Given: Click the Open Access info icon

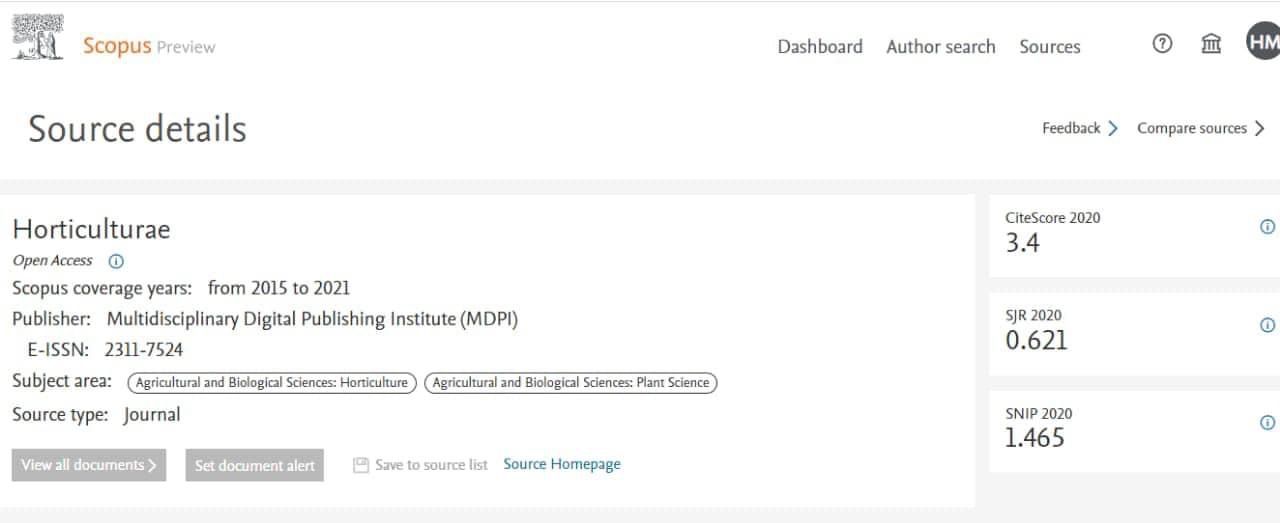Looking at the screenshot, I should 116,261.
